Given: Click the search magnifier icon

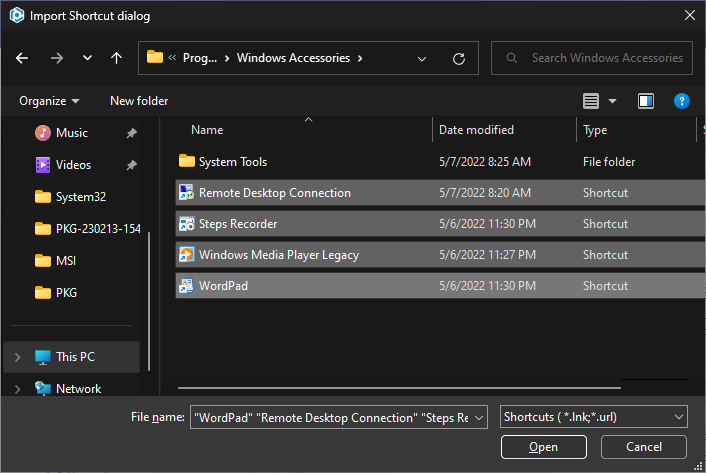Looking at the screenshot, I should coord(511,58).
